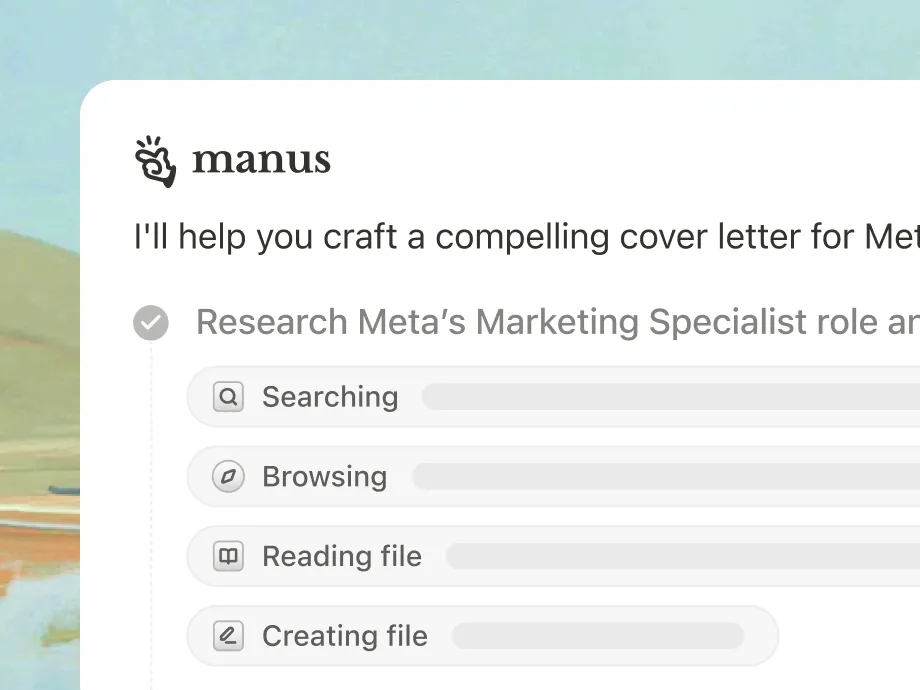
Task: Click the Reading file gray detail bar
Action: pos(682,556)
